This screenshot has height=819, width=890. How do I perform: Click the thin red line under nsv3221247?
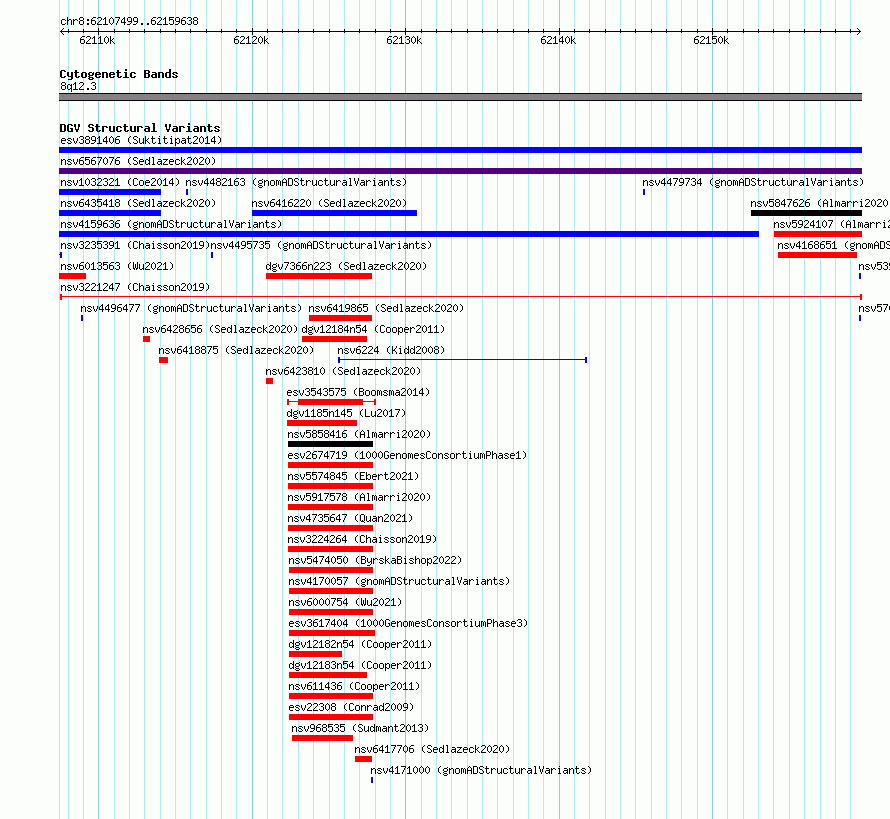point(460,297)
